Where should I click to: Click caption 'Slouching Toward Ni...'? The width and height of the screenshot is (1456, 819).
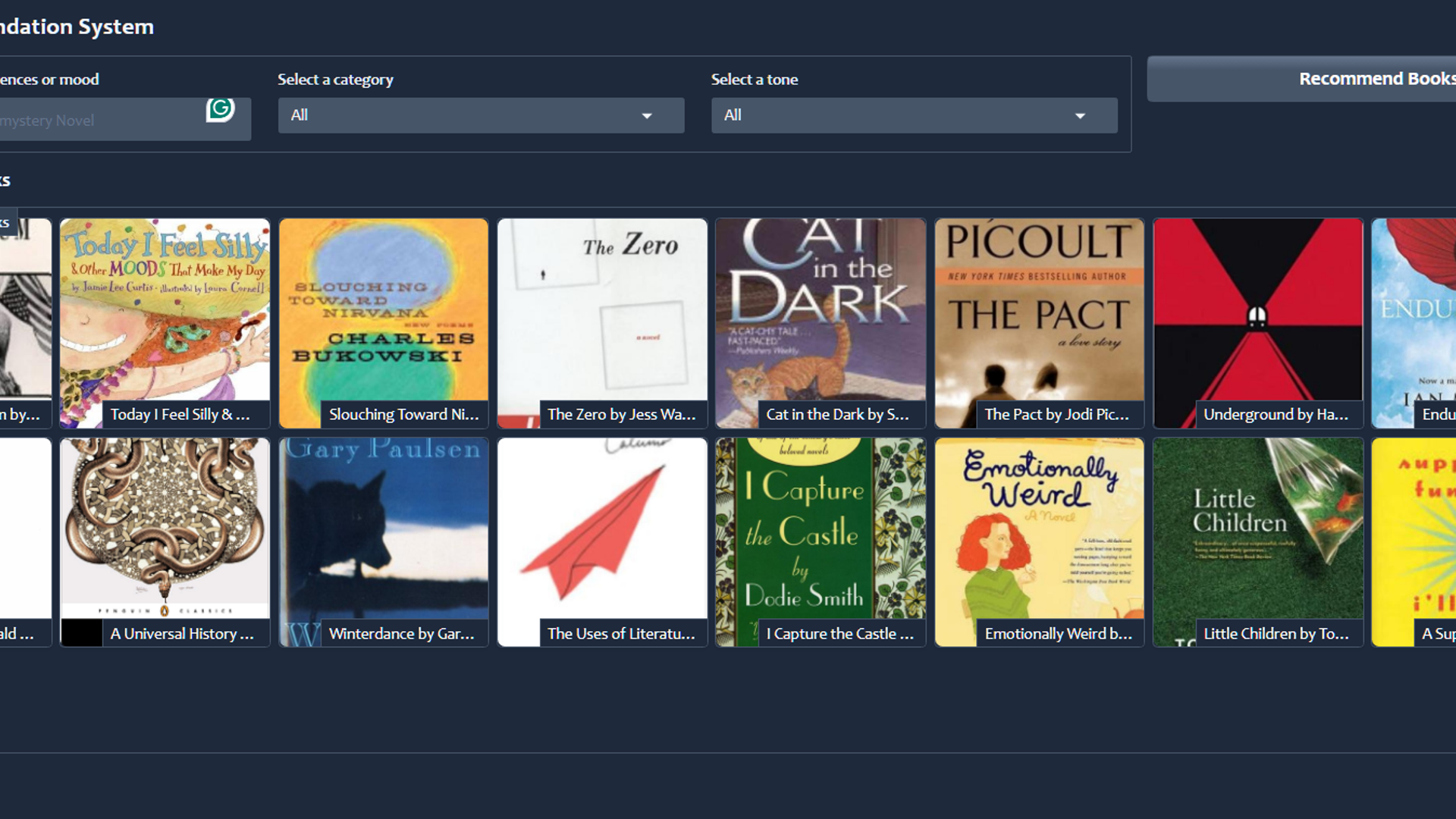(404, 414)
